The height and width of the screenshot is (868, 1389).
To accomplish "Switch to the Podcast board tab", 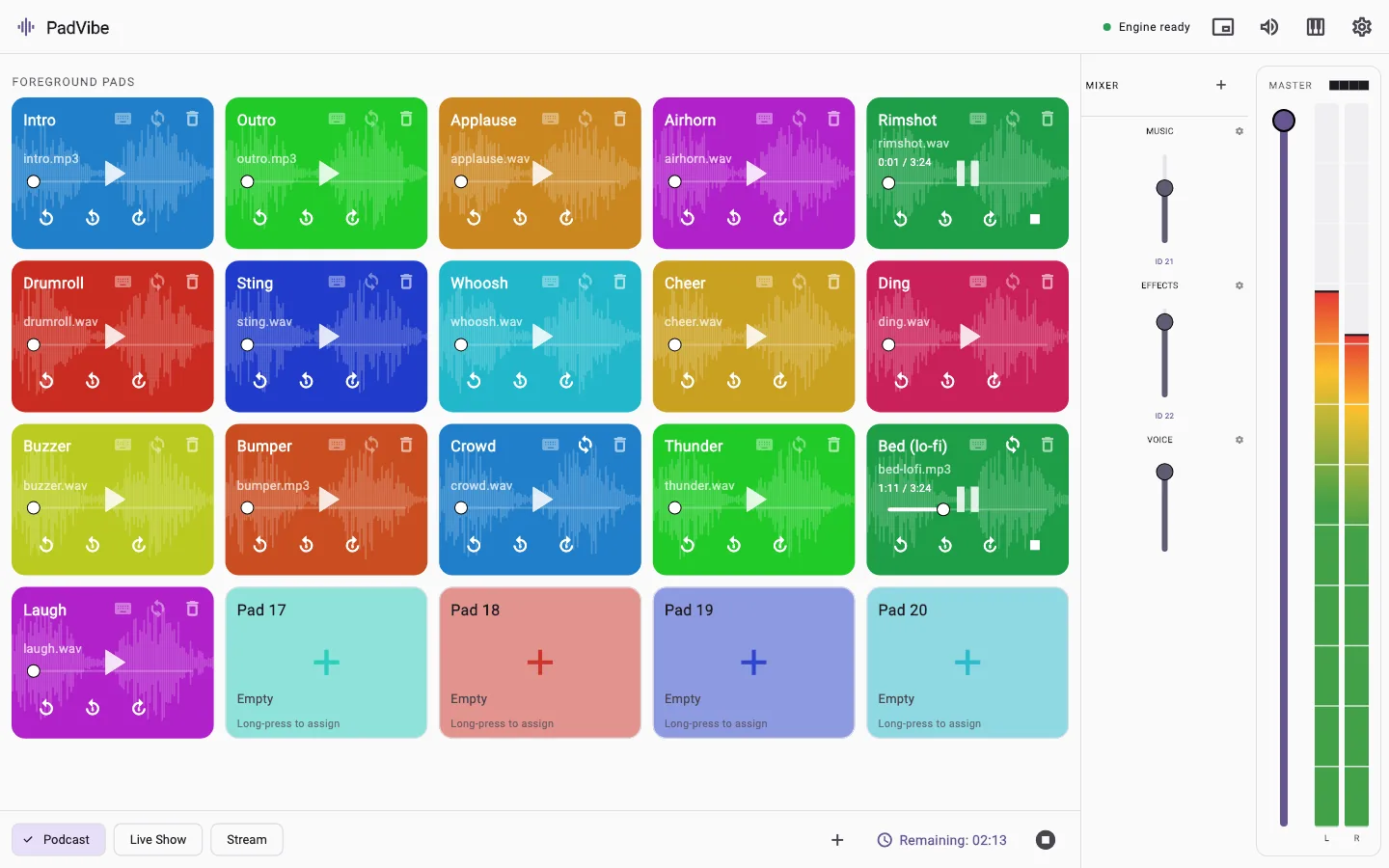I will (x=59, y=840).
